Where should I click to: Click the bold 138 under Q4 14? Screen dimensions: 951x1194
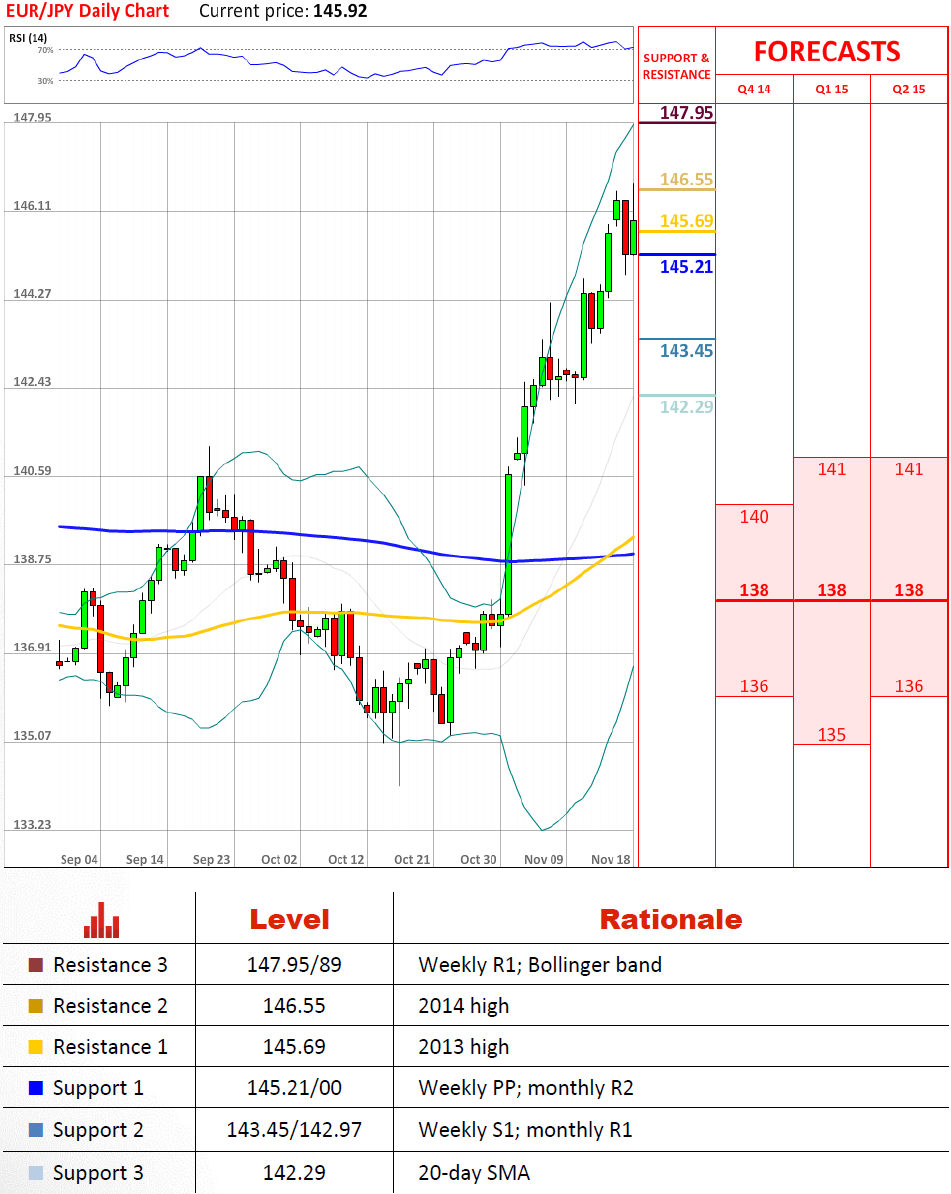(x=754, y=590)
